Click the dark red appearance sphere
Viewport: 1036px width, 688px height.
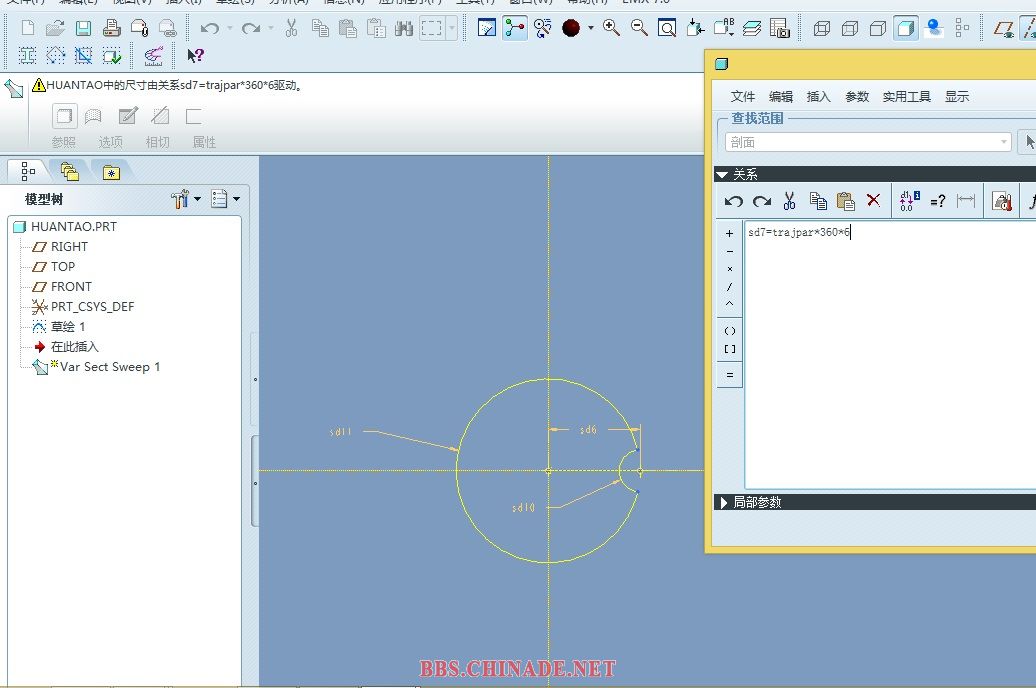click(x=571, y=28)
